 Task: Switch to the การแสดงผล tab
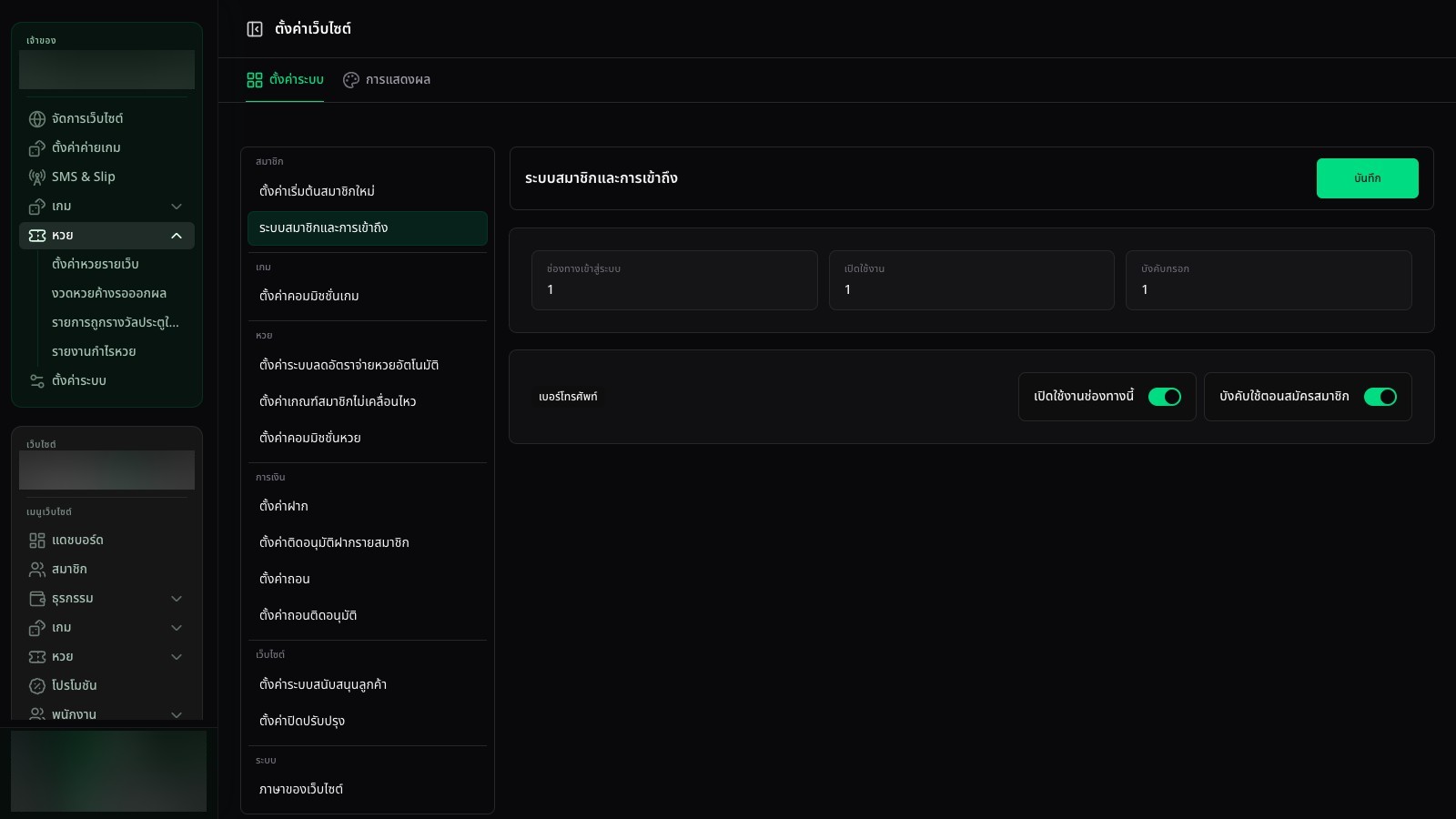pyautogui.click(x=387, y=80)
